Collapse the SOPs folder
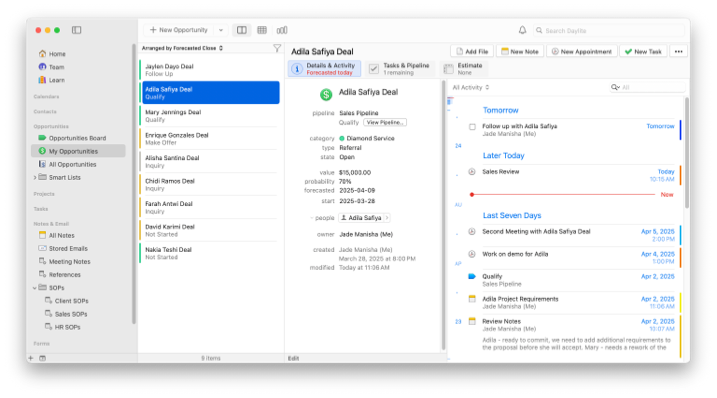717x398 pixels. [x=35, y=288]
